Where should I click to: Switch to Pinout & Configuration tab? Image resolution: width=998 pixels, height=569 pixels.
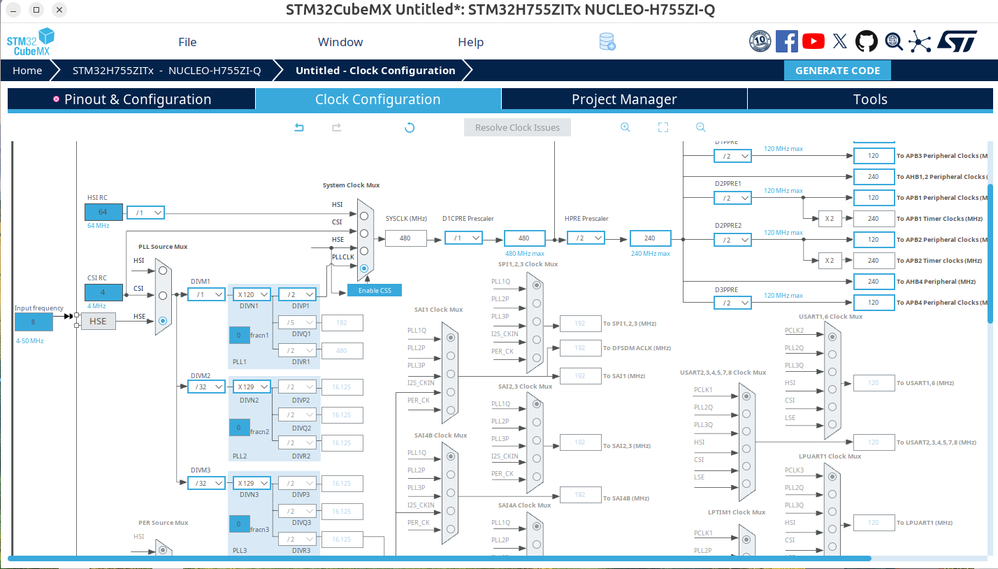[x=132, y=99]
